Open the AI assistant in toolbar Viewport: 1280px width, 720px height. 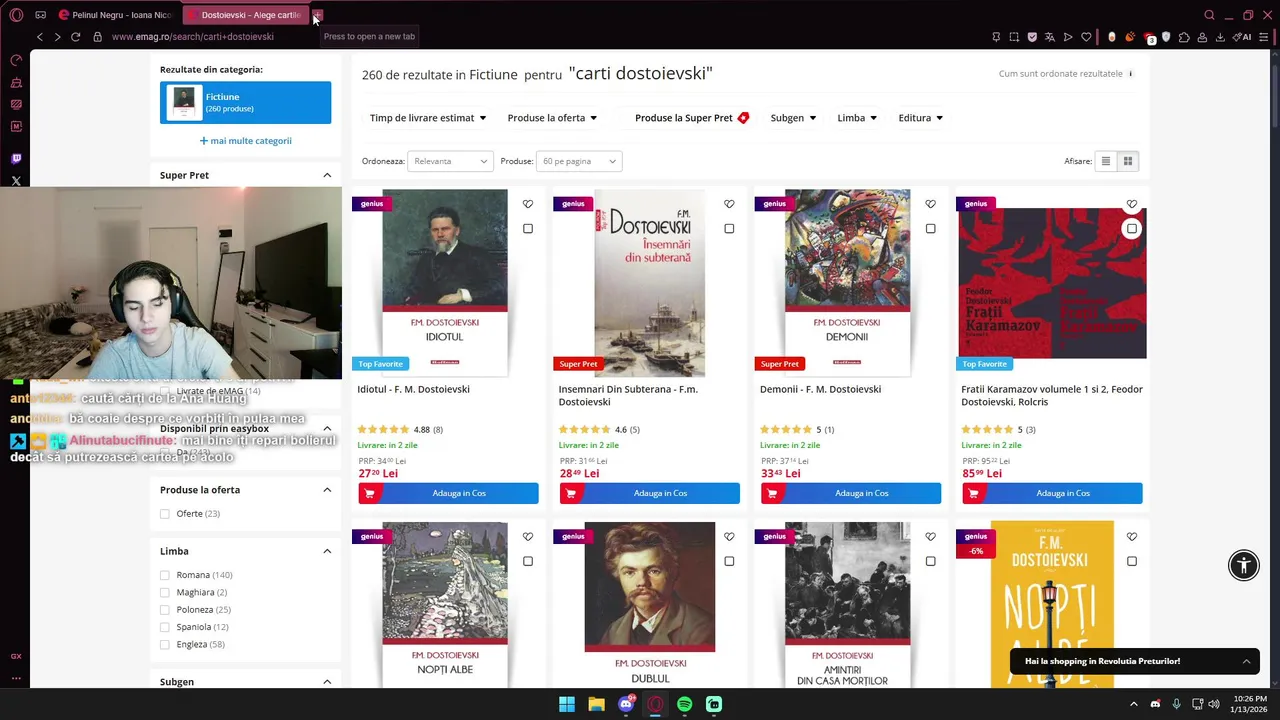(x=1242, y=37)
